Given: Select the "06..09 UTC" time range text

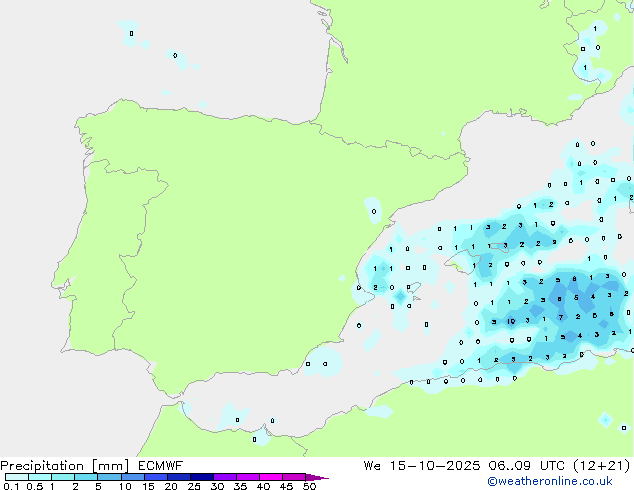Looking at the screenshot, I should tap(528, 465).
